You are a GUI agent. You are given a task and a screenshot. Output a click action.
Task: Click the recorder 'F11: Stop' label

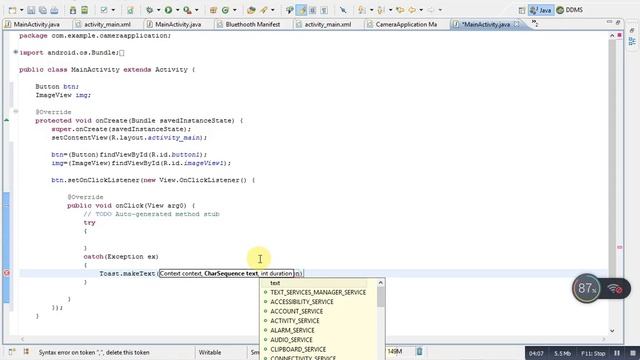coord(593,353)
